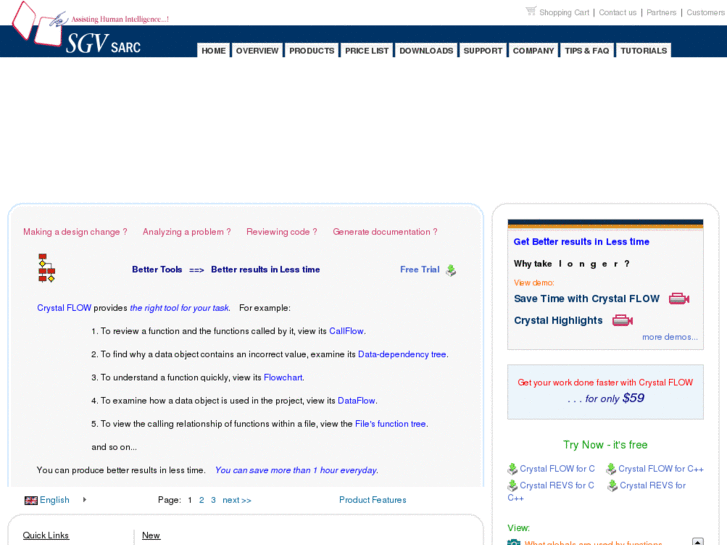Open the Data-dependency tree link
This screenshot has width=727, height=545.
click(x=402, y=354)
